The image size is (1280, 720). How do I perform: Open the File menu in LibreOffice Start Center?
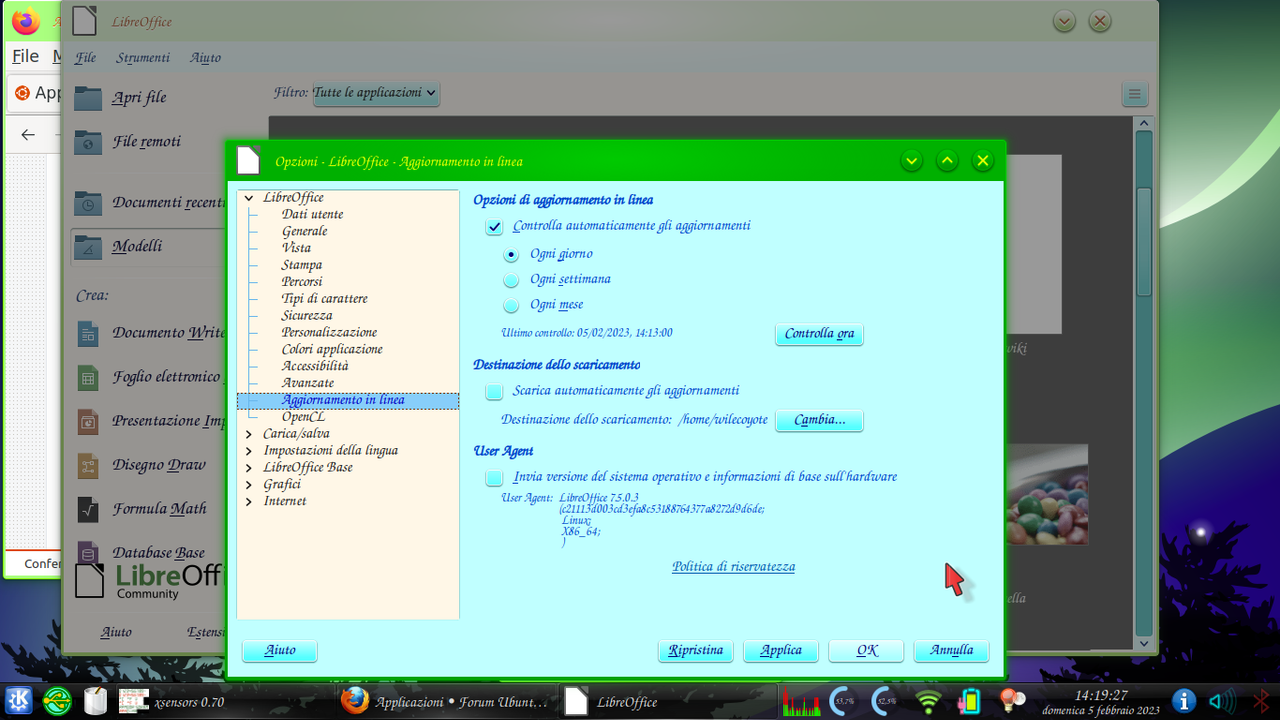click(x=86, y=58)
